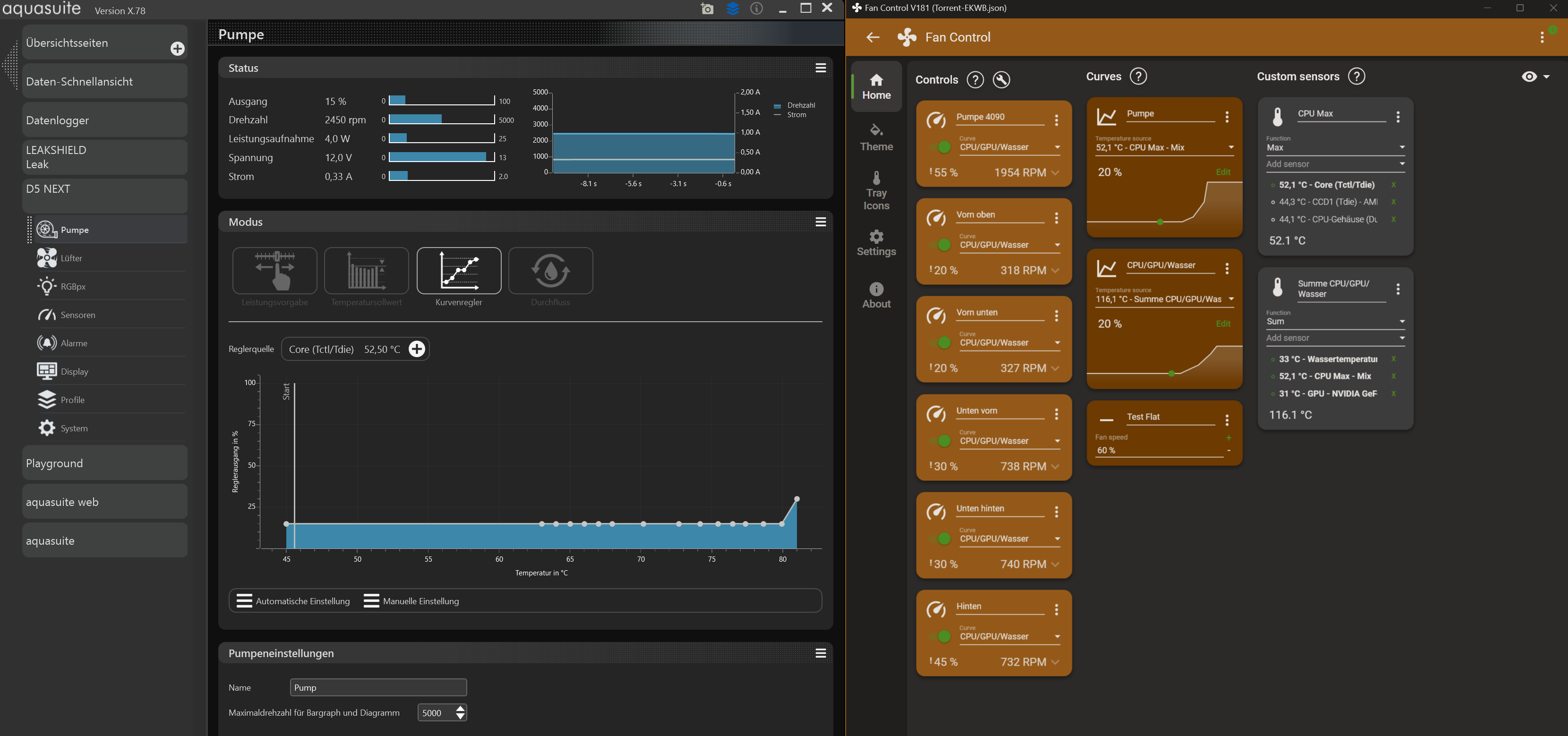1568x736 pixels.
Task: Click the pump Name input field
Action: 378,687
